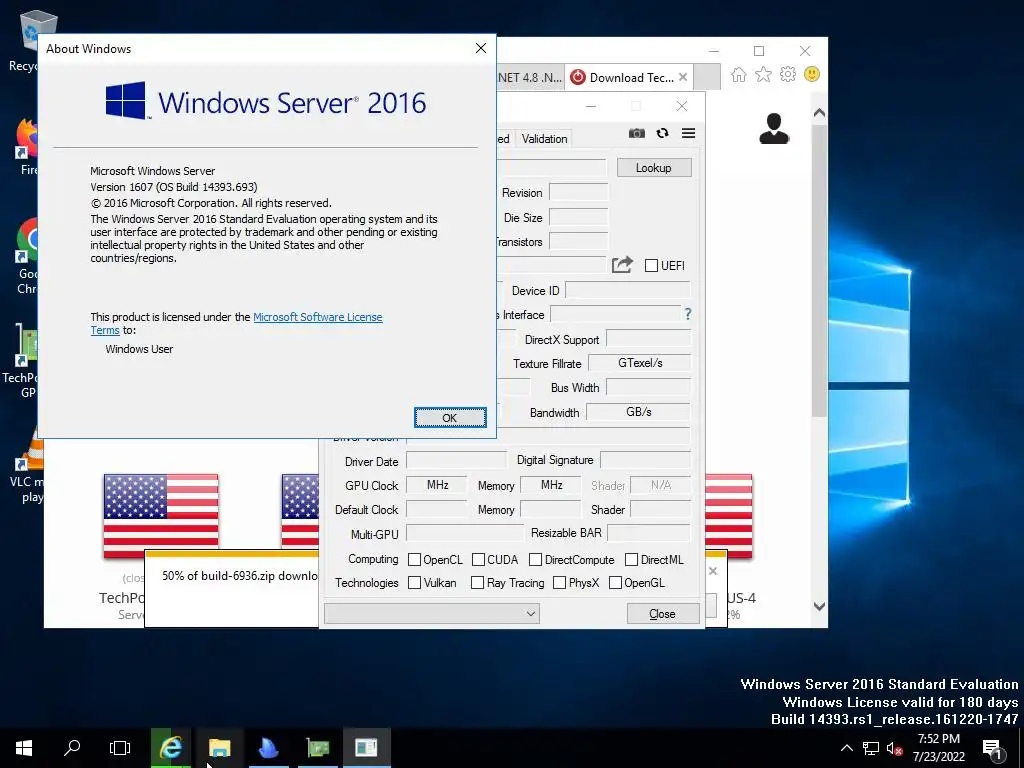1024x768 pixels.
Task: Click the GPU Clock MHz field
Action: [x=436, y=485]
